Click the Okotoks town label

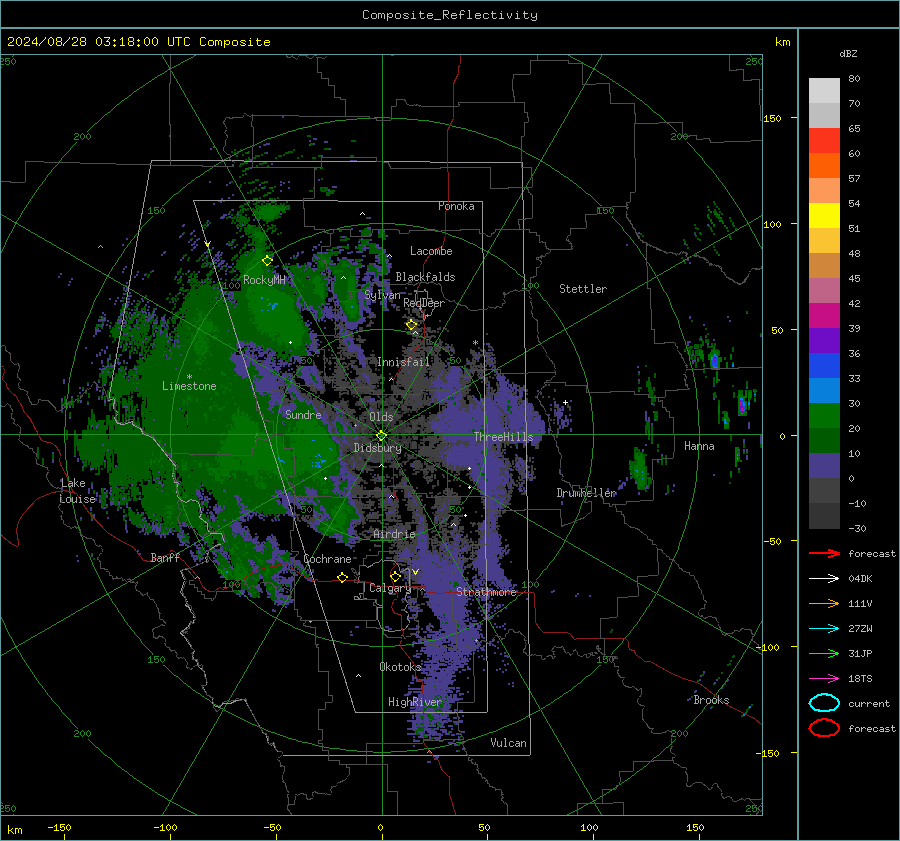click(399, 667)
